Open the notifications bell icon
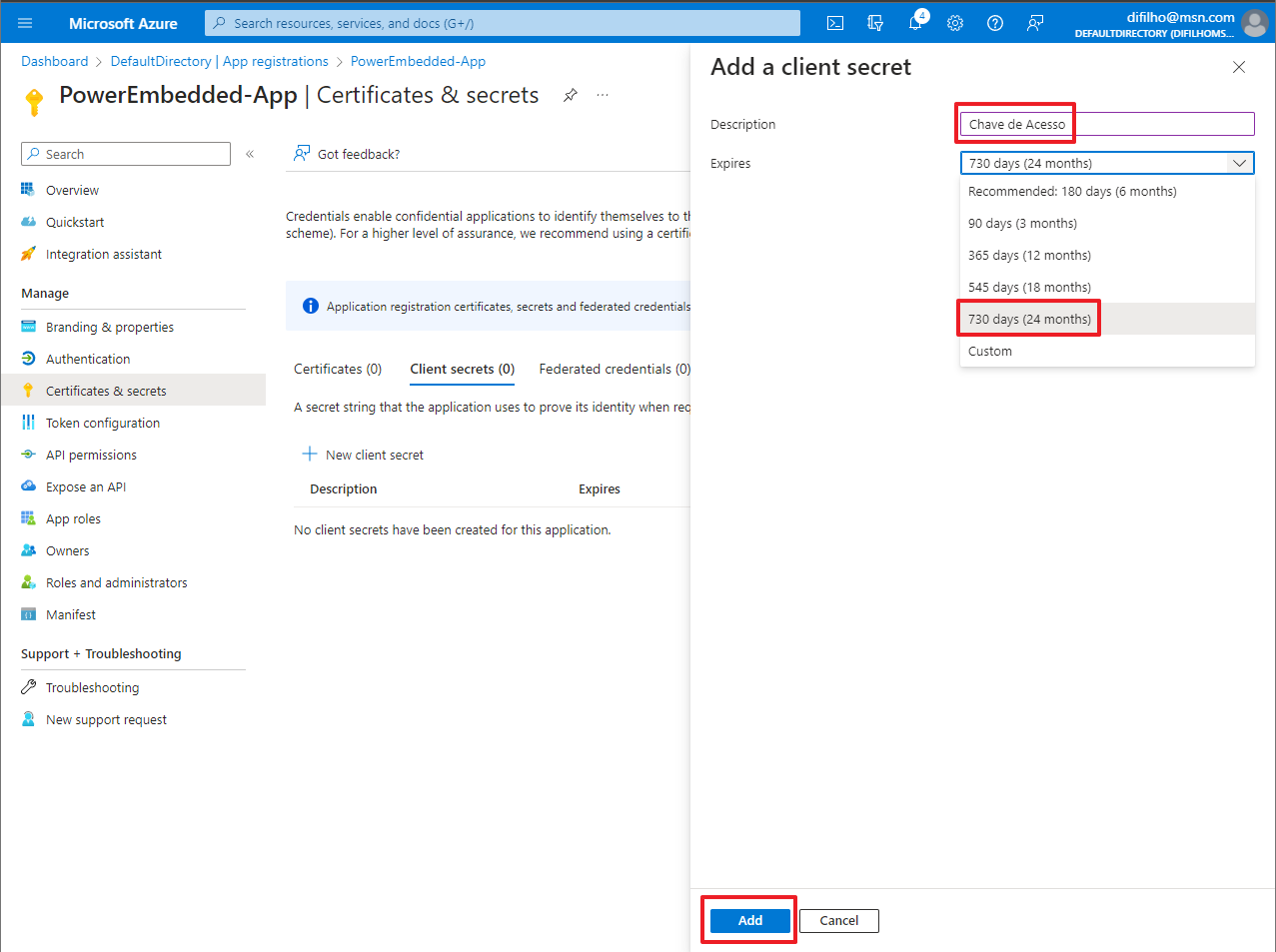1276x952 pixels. click(x=915, y=23)
